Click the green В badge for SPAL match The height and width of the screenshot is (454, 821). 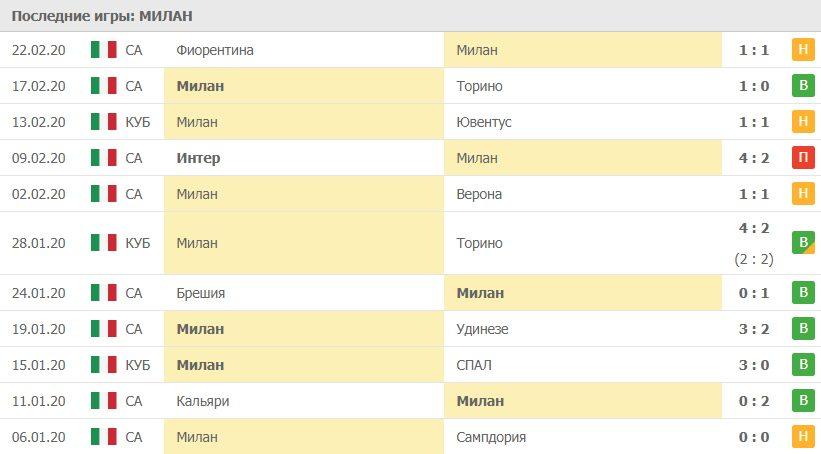802,365
